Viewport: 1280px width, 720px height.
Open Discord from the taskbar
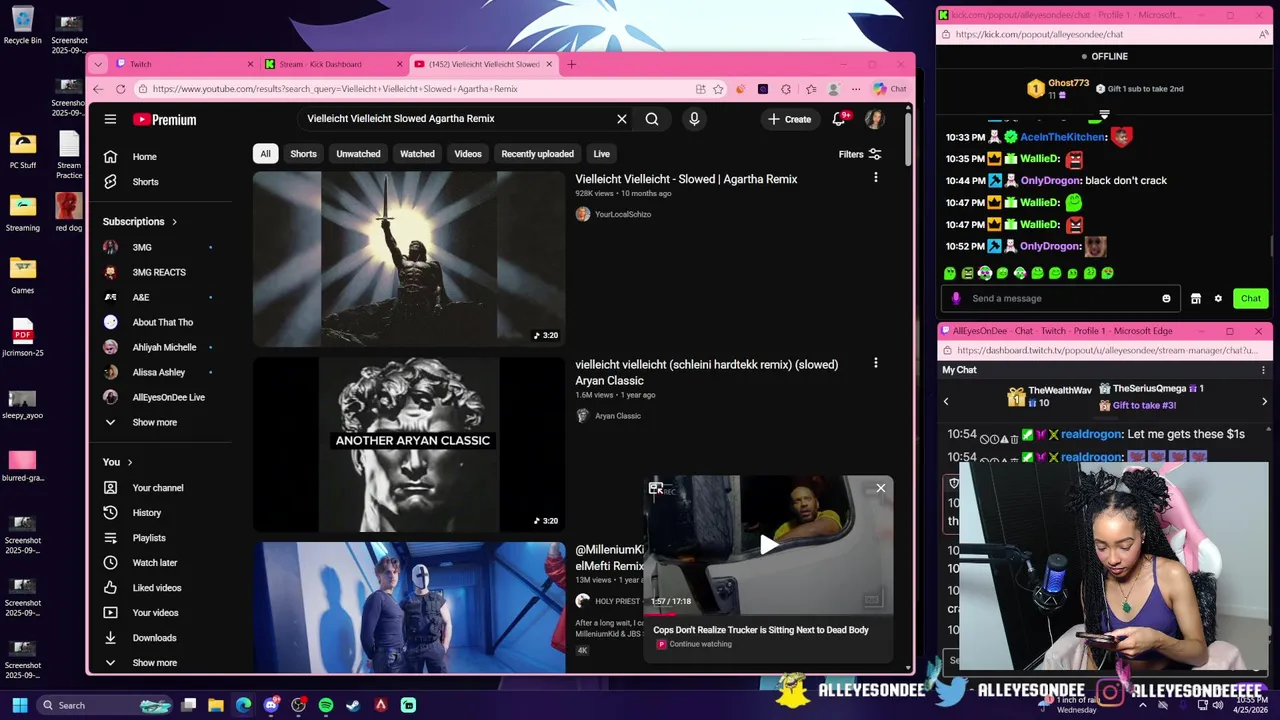[271, 705]
